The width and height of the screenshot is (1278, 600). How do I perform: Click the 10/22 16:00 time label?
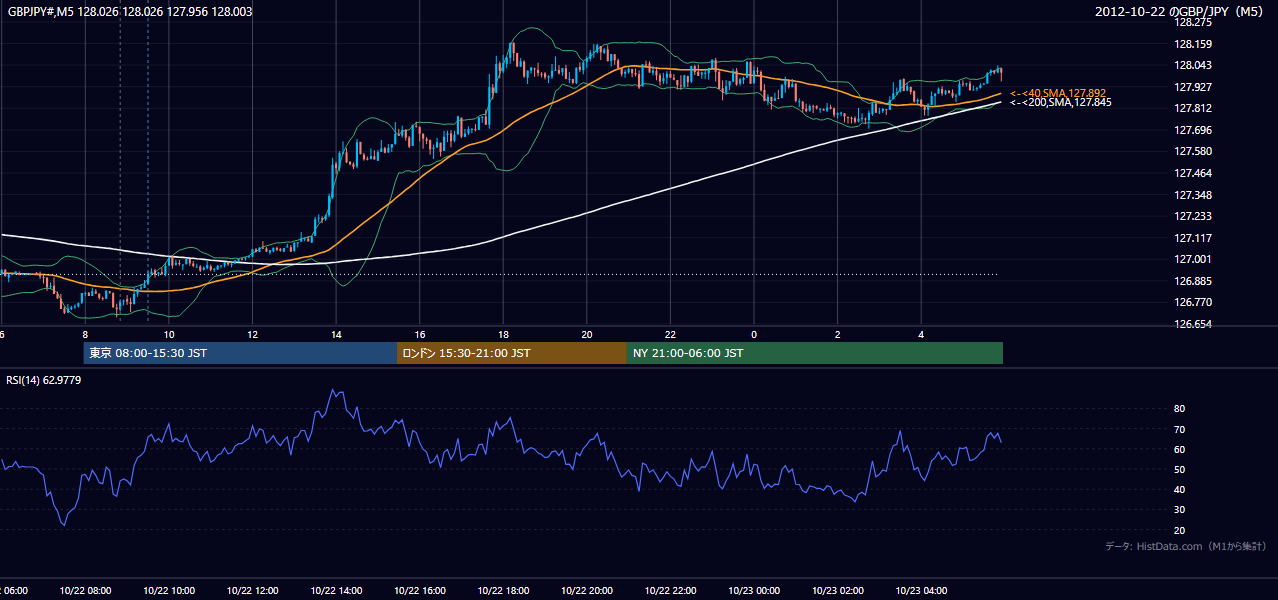point(419,591)
